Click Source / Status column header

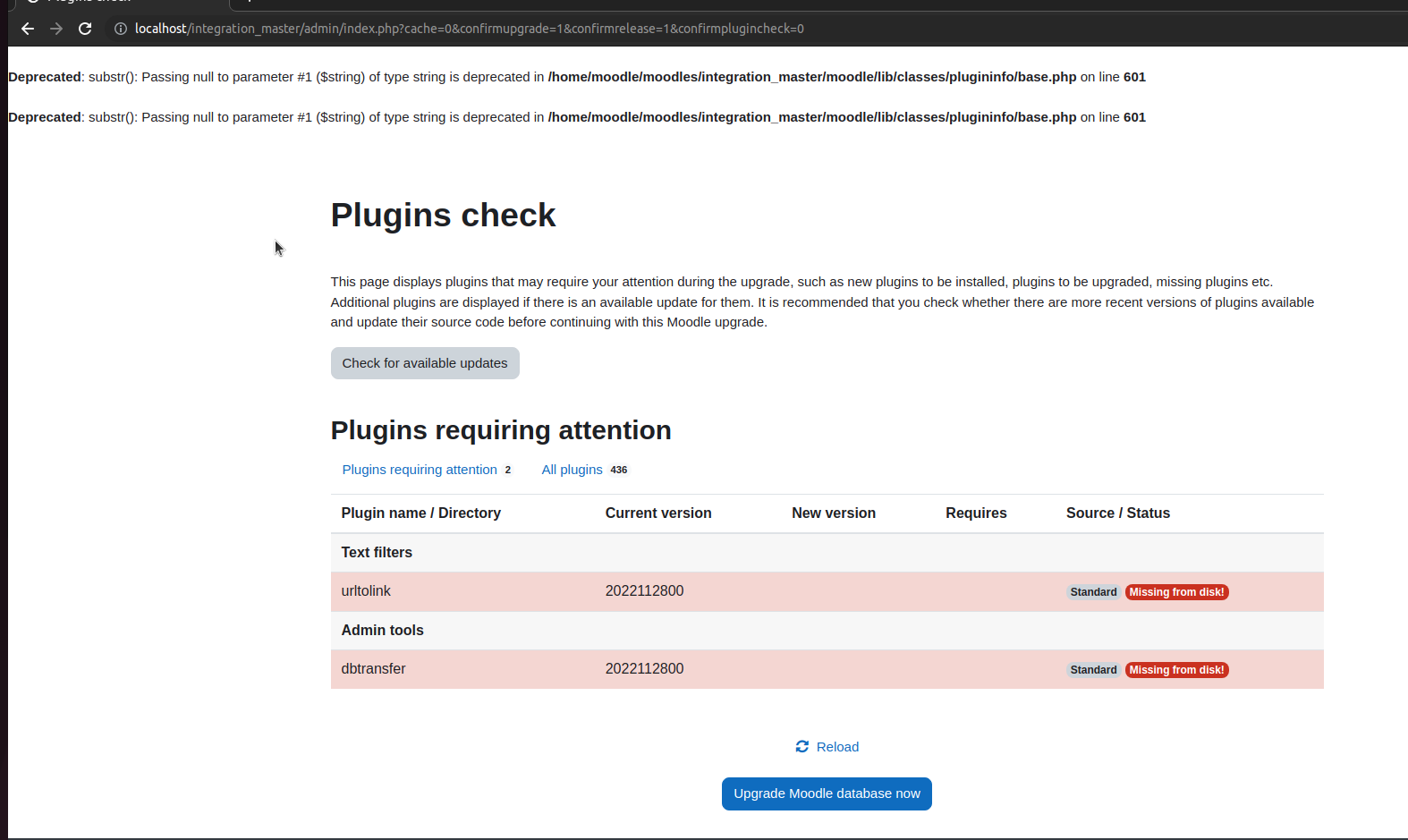tap(1118, 513)
